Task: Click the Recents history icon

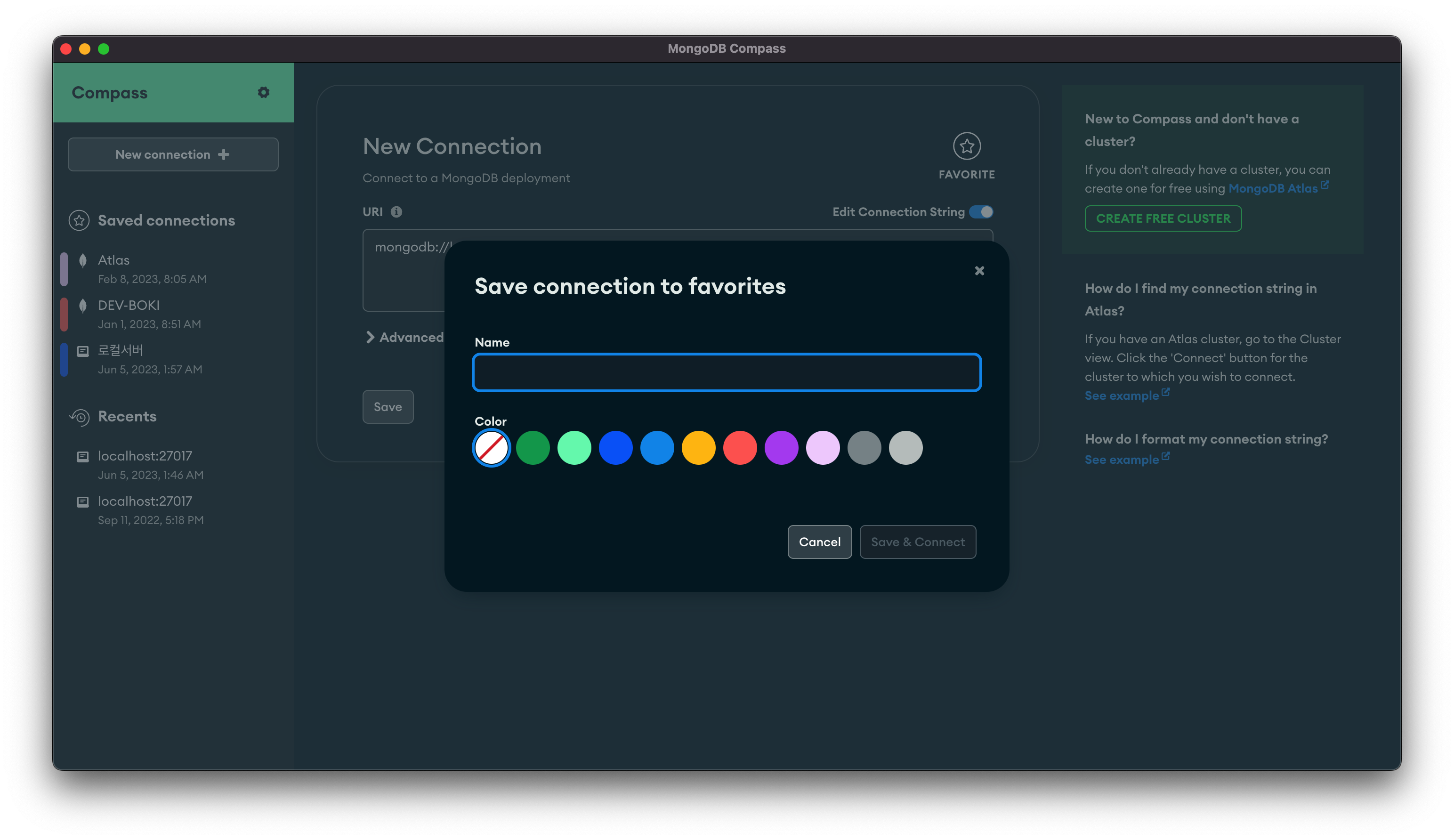Action: (x=79, y=417)
